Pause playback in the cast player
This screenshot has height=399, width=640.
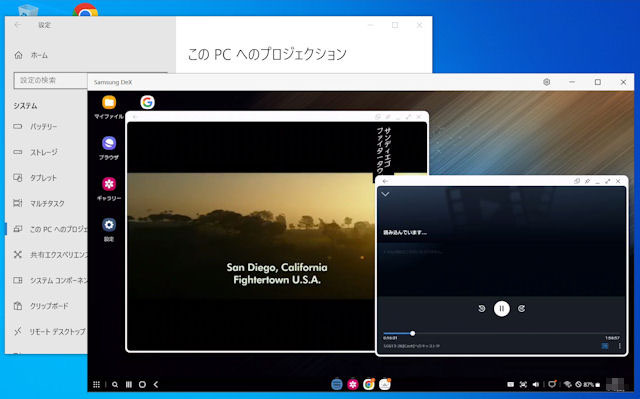[x=502, y=308]
